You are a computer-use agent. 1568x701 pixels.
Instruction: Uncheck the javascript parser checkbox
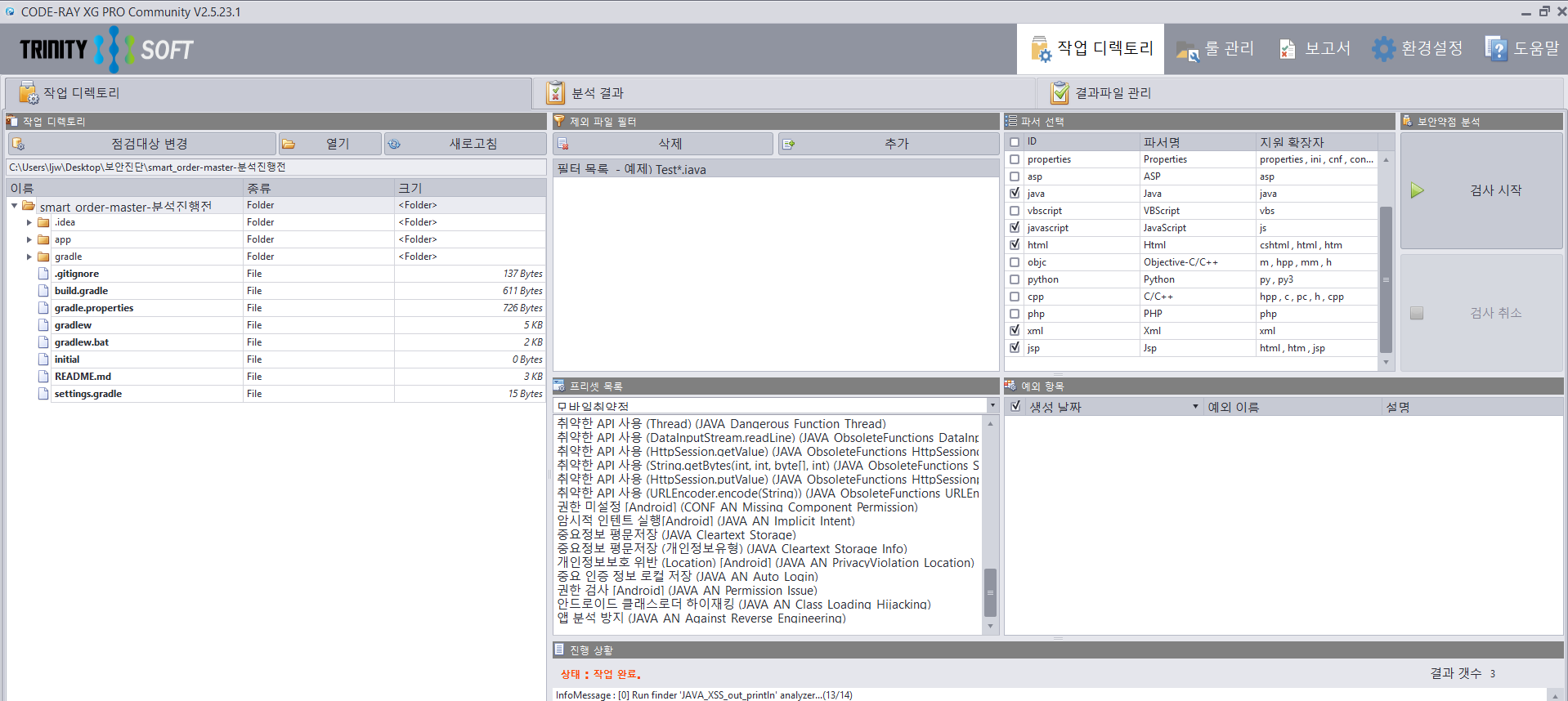(x=1015, y=228)
